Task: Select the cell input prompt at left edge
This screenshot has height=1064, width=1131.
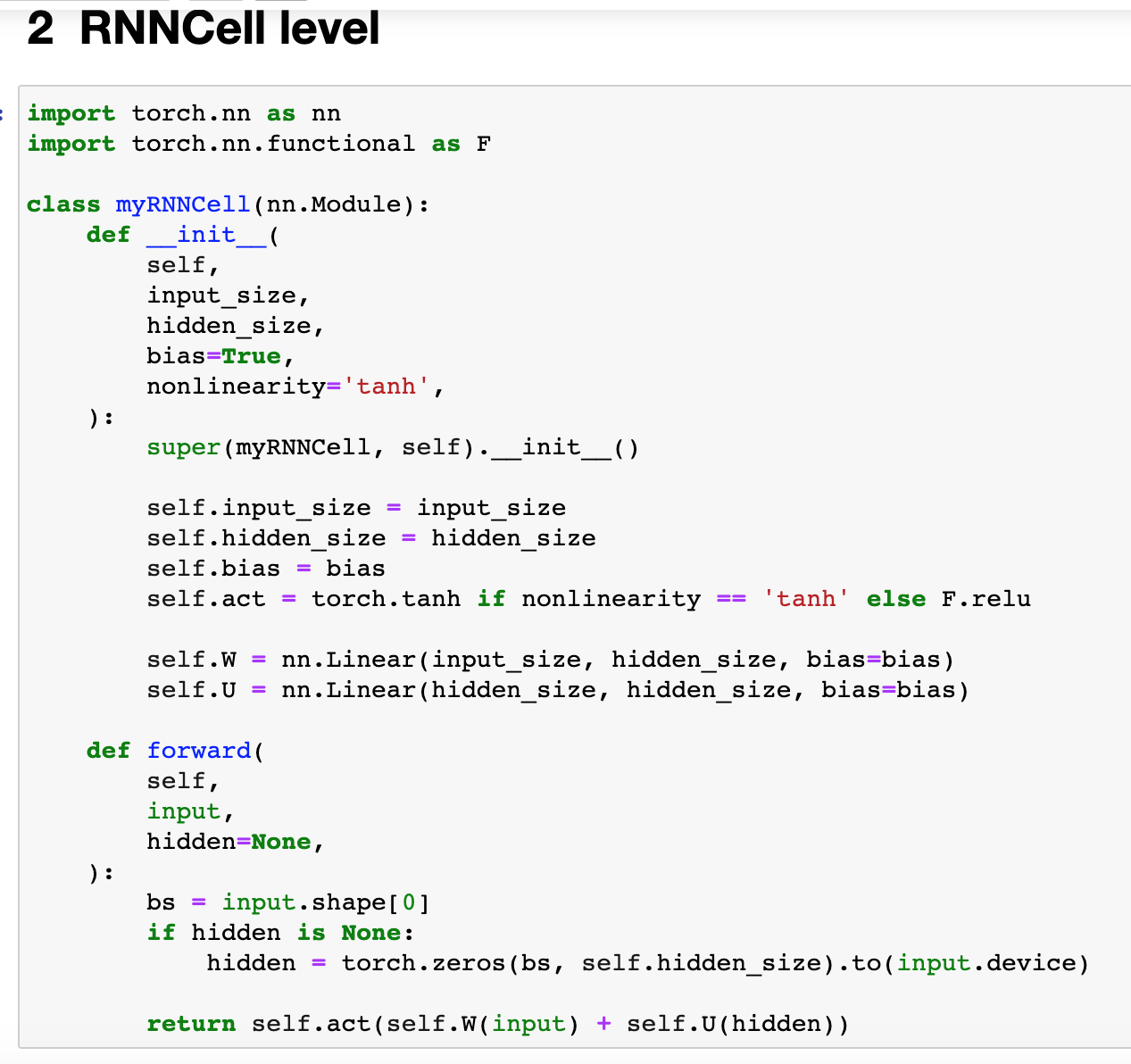Action: click(4, 113)
